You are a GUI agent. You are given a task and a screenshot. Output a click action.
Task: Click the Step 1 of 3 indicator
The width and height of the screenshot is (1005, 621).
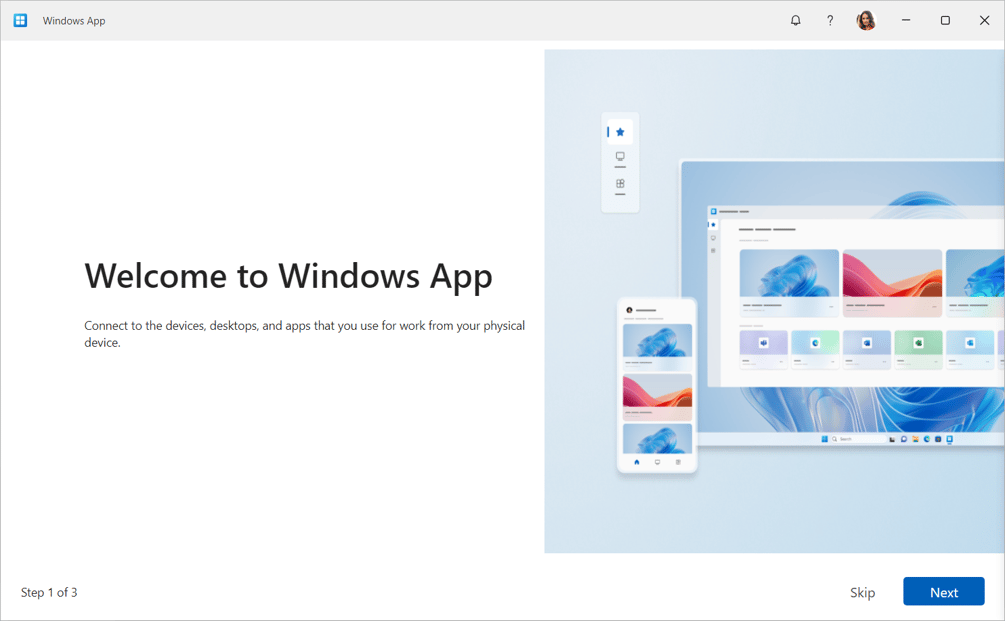48,592
